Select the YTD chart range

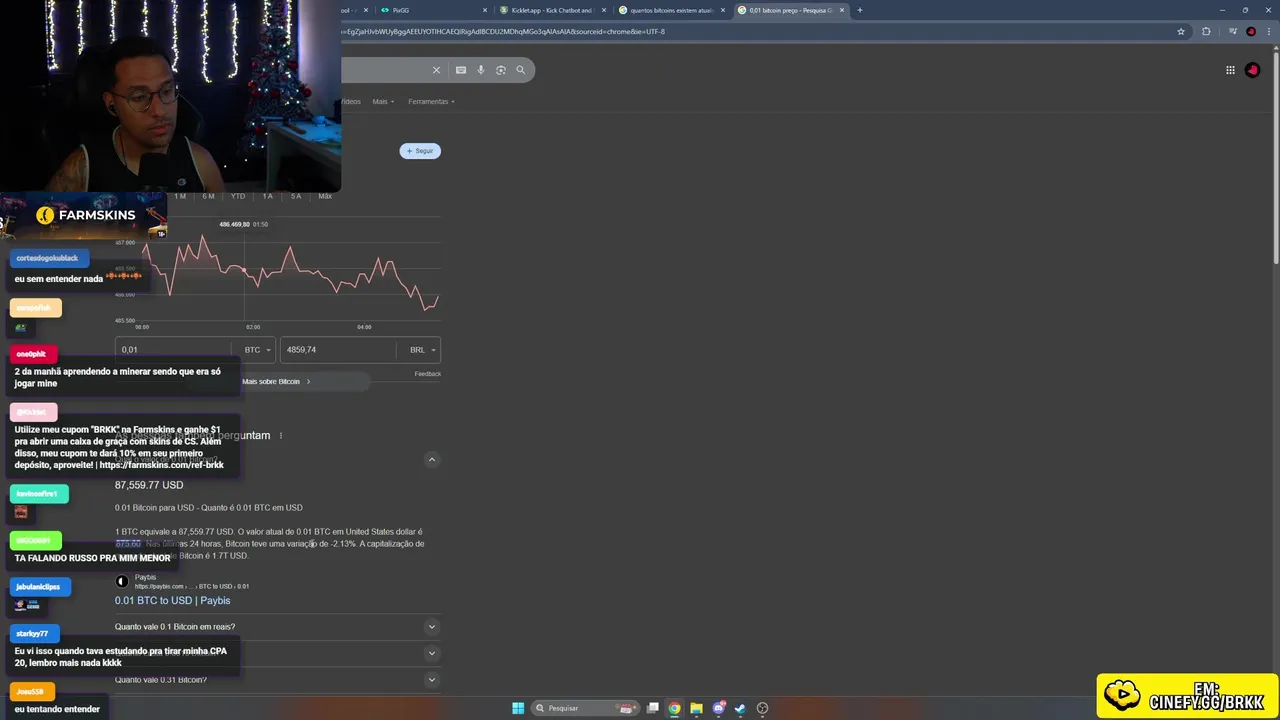pos(238,196)
